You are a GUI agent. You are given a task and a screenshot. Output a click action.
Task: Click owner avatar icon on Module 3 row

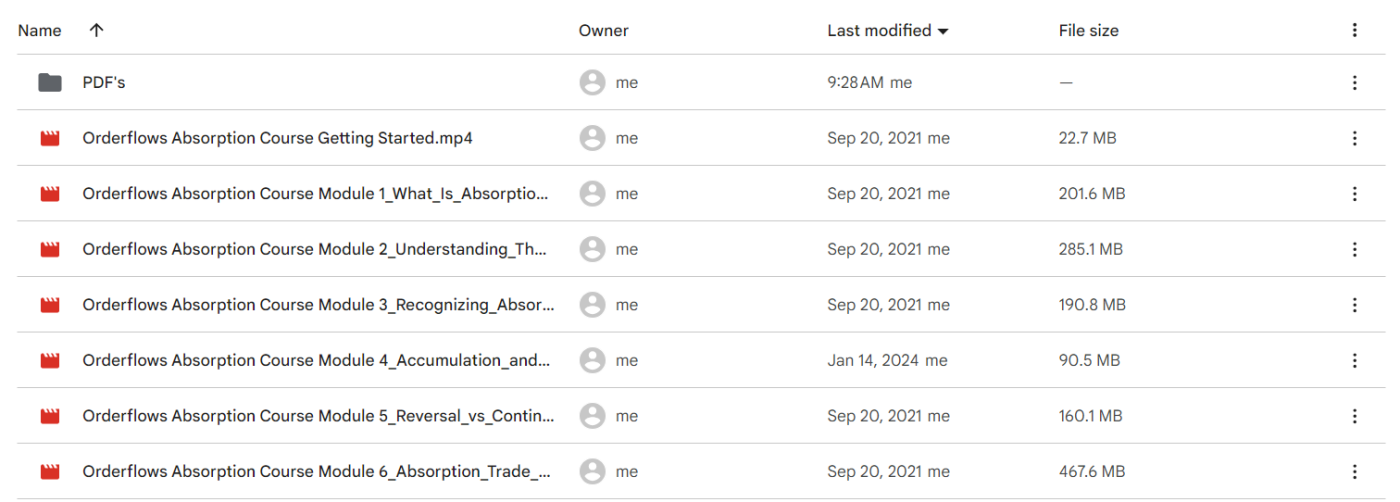click(592, 305)
